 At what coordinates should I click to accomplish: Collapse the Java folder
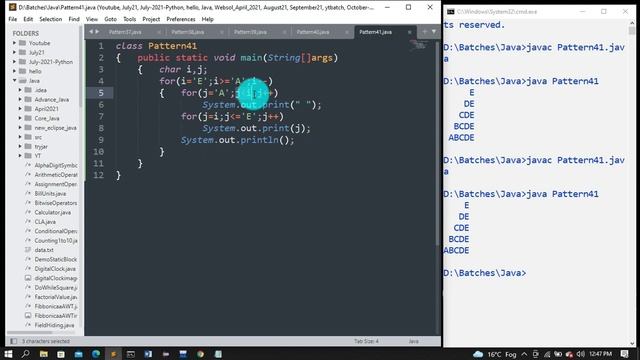point(14,80)
